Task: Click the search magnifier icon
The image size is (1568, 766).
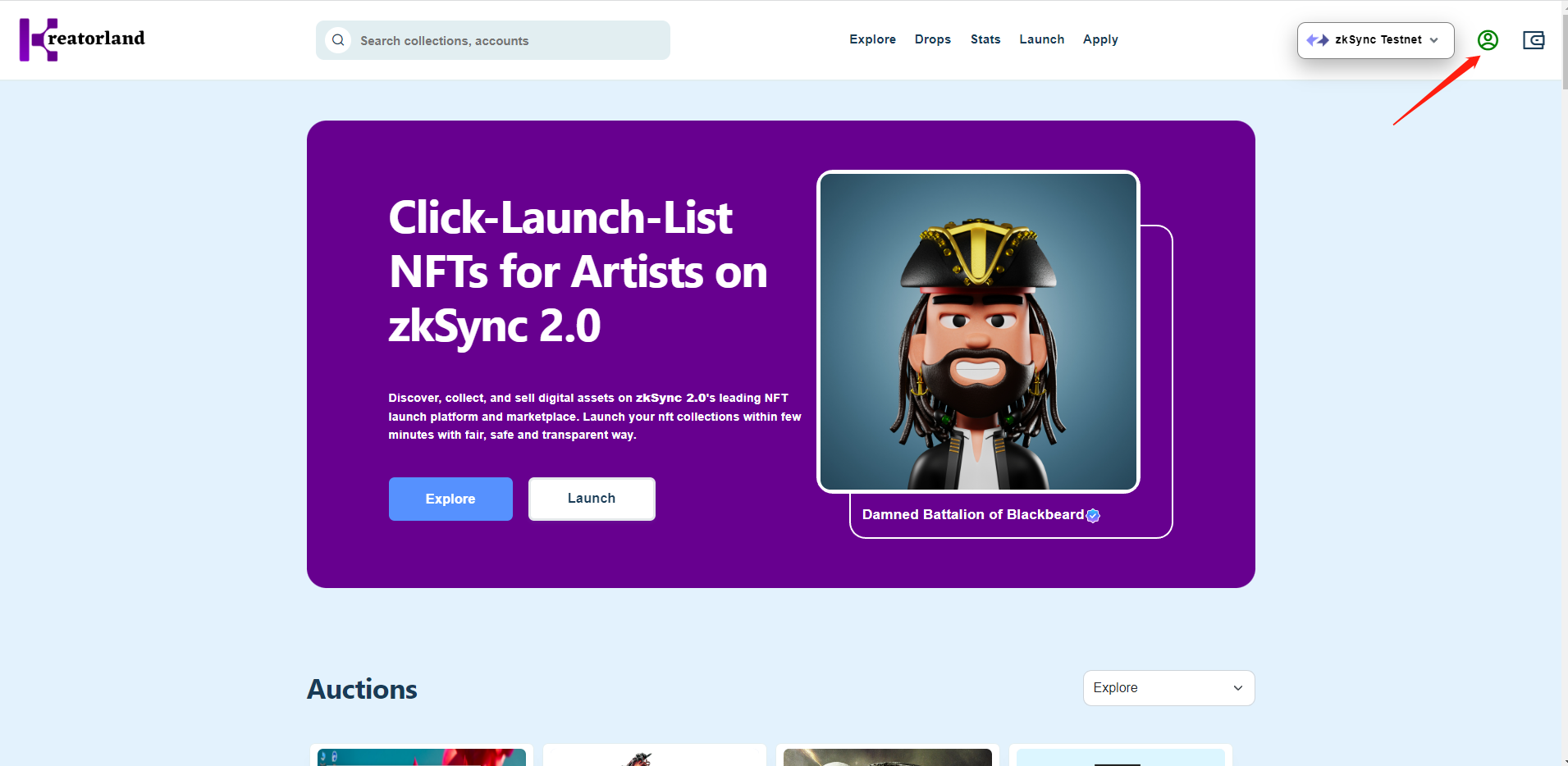Action: tap(338, 40)
